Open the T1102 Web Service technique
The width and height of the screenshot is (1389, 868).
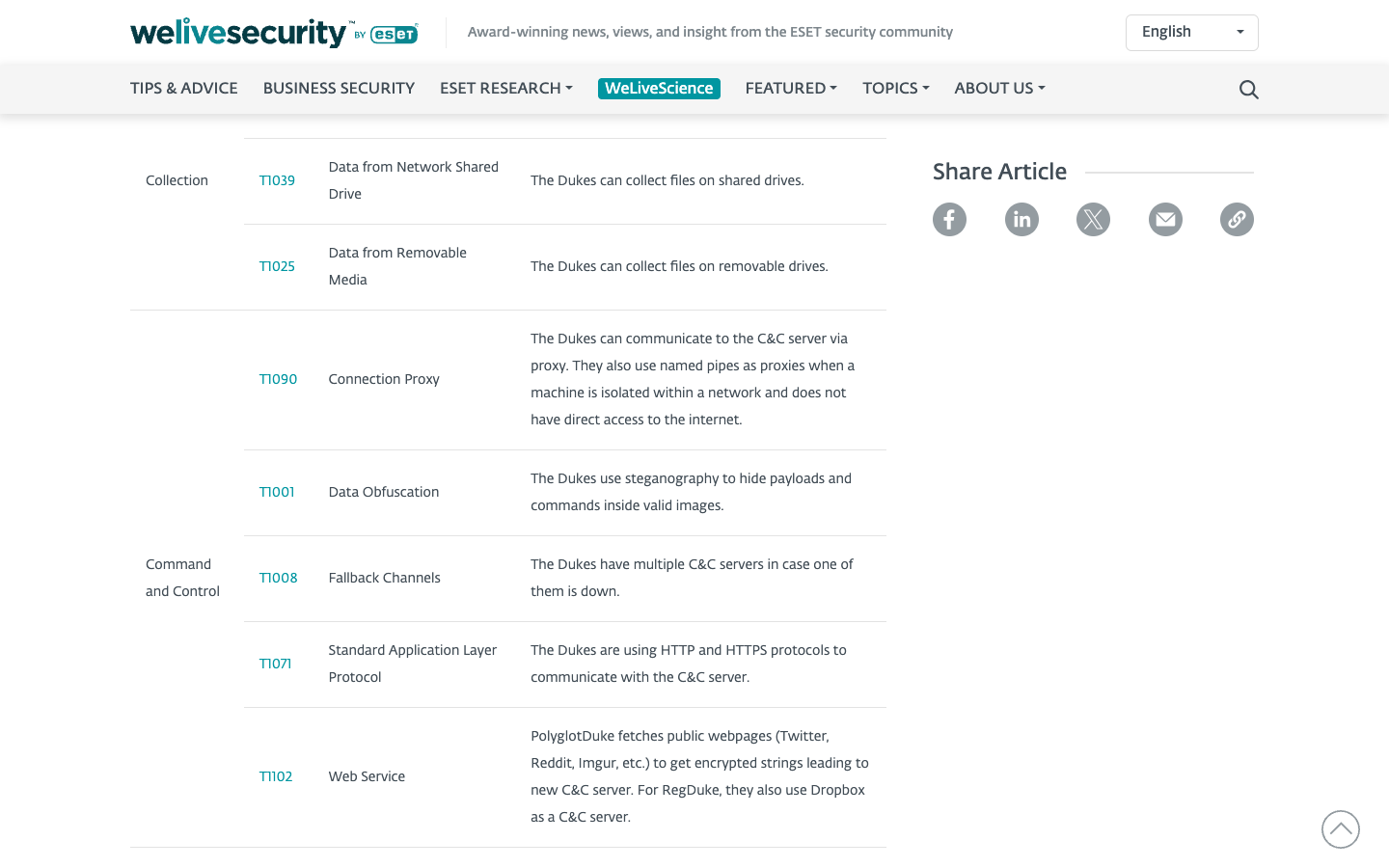(x=275, y=776)
